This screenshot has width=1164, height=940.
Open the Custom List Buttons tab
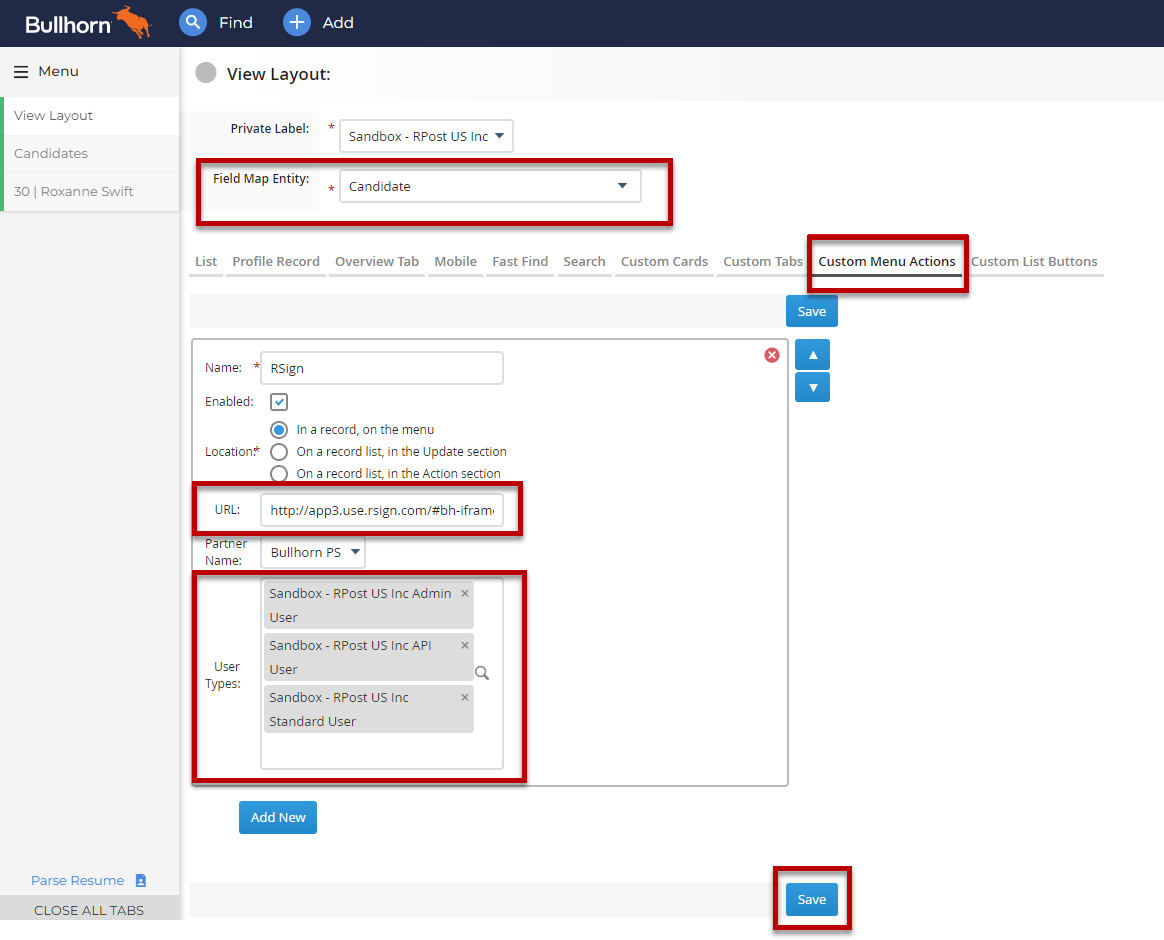pos(1033,262)
